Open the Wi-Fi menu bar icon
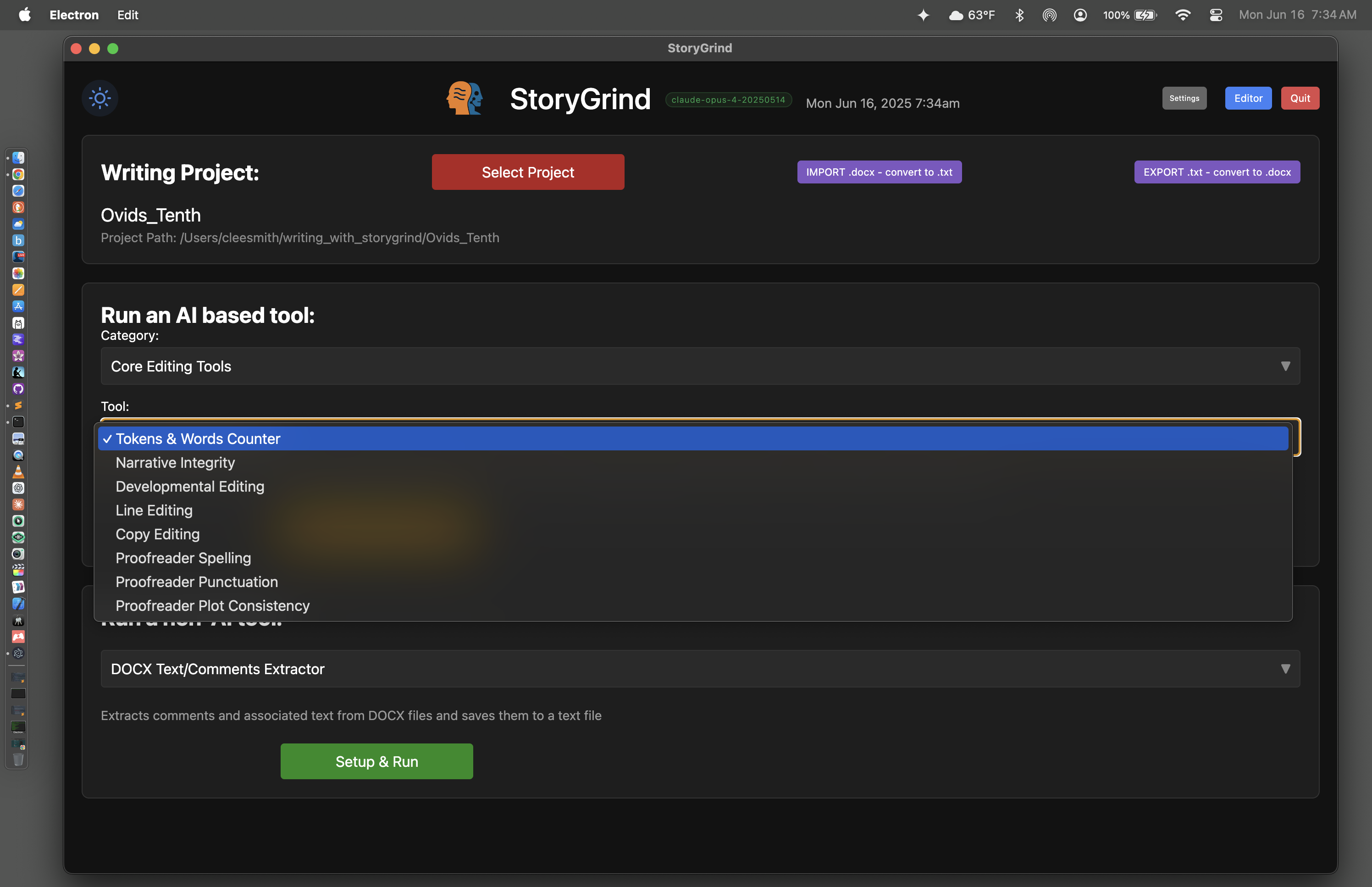 pos(1183,15)
